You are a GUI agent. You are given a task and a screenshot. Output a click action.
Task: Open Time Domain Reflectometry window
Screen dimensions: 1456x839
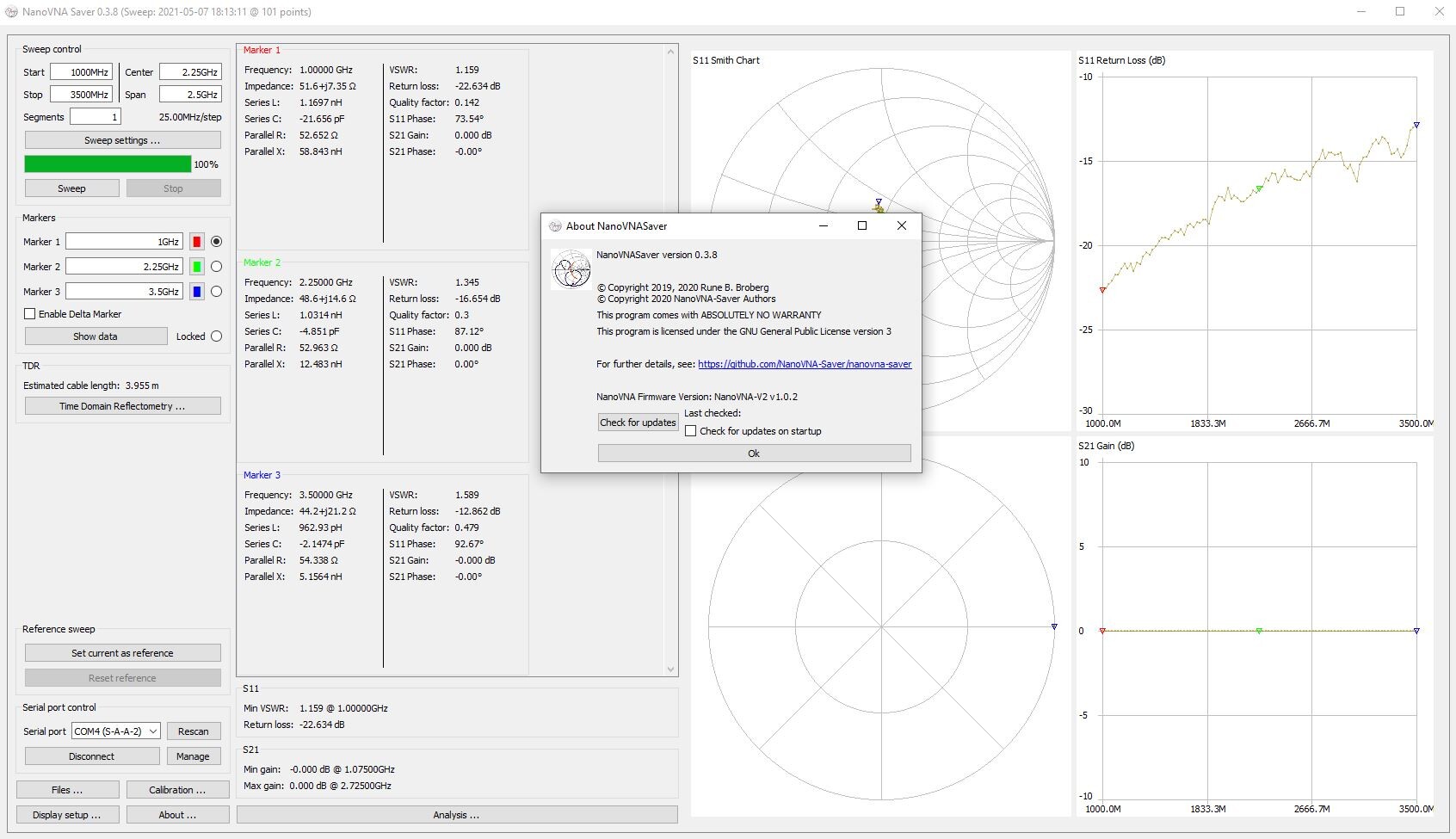[122, 406]
